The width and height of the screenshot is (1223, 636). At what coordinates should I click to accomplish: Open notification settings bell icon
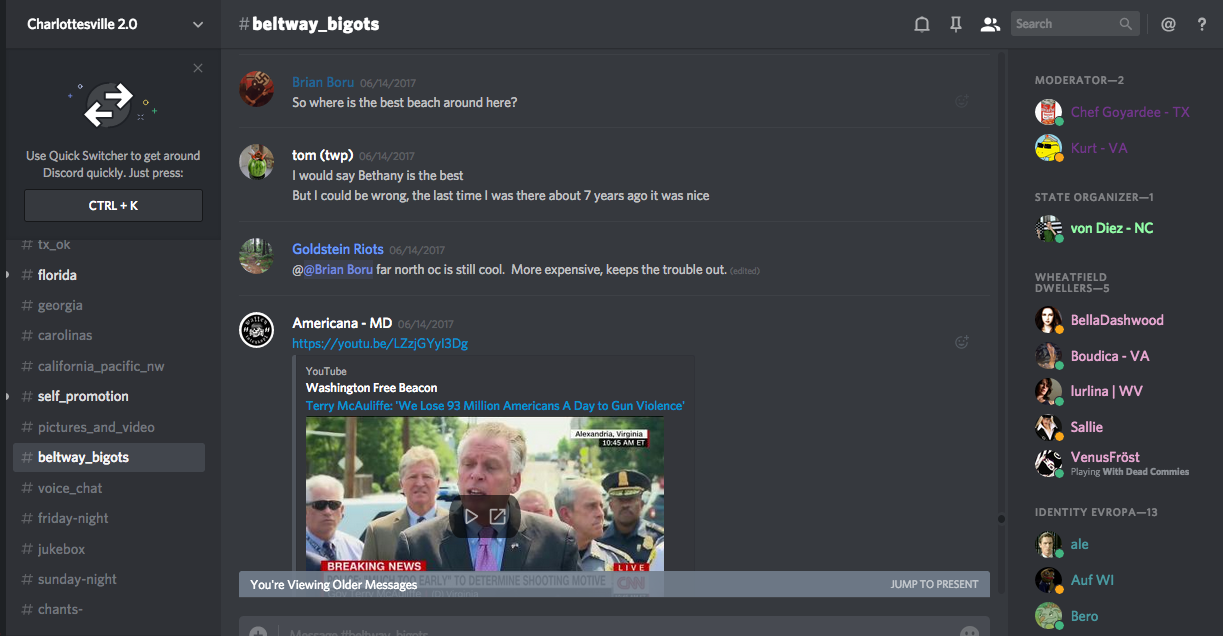tap(922, 25)
